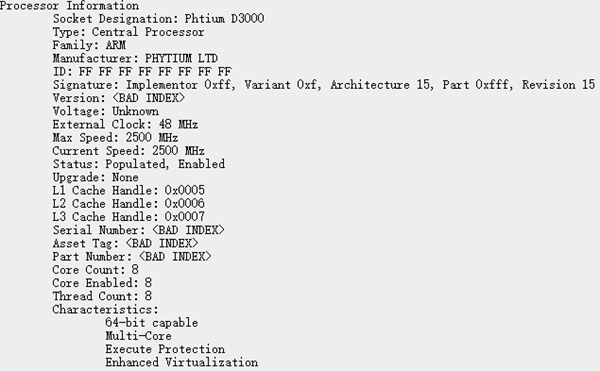Image resolution: width=600 pixels, height=371 pixels.
Task: Click the External Clock 48 MHz line
Action: point(125,124)
